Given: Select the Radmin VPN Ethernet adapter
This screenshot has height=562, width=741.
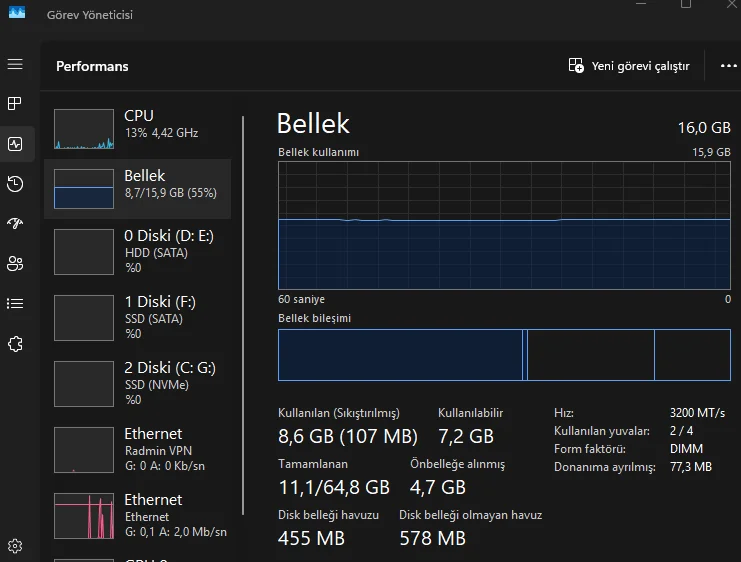Looking at the screenshot, I should tap(138, 449).
